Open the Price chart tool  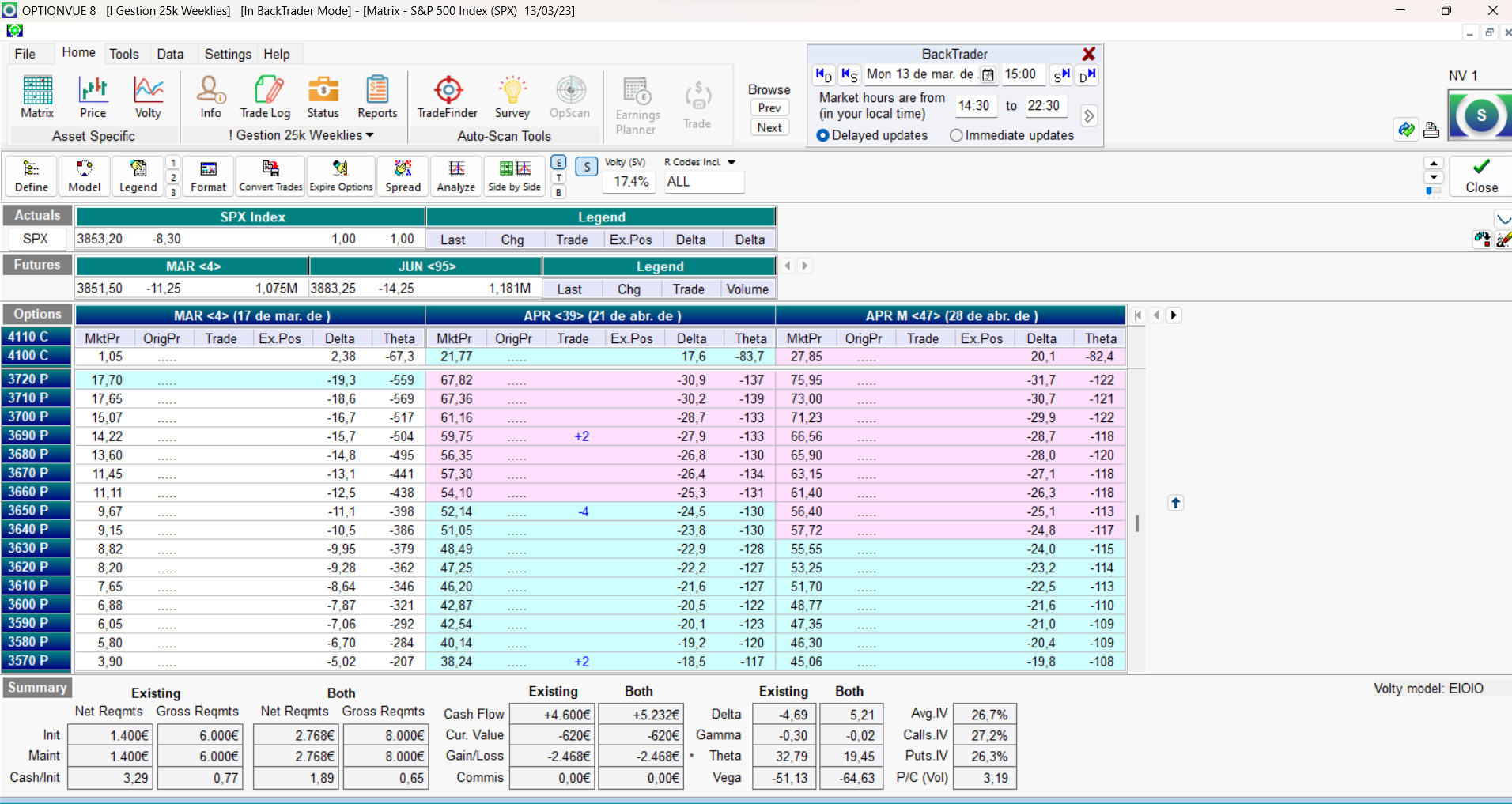coord(93,97)
